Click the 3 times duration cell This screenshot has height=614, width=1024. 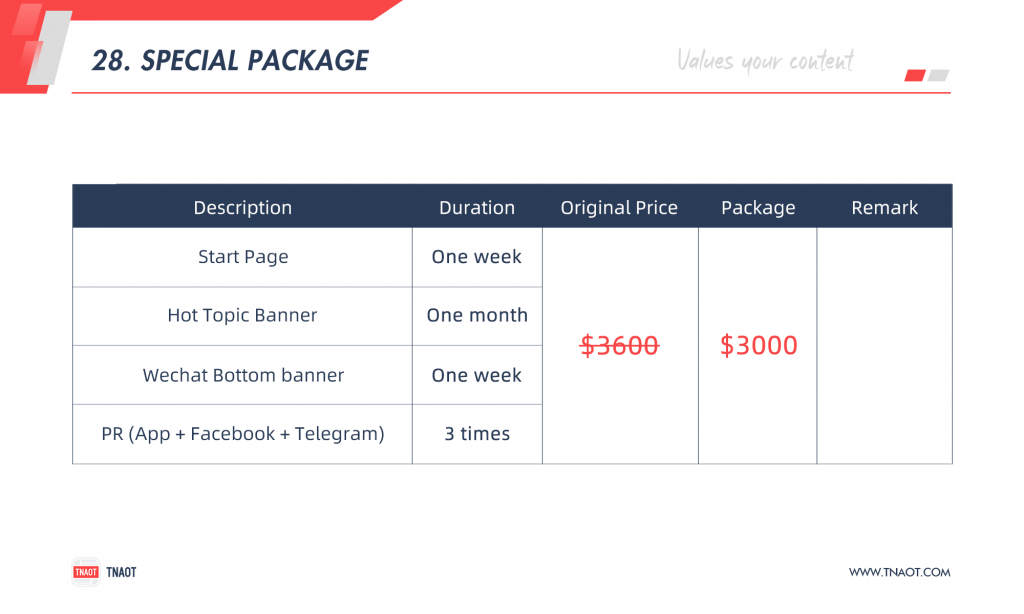pos(477,434)
